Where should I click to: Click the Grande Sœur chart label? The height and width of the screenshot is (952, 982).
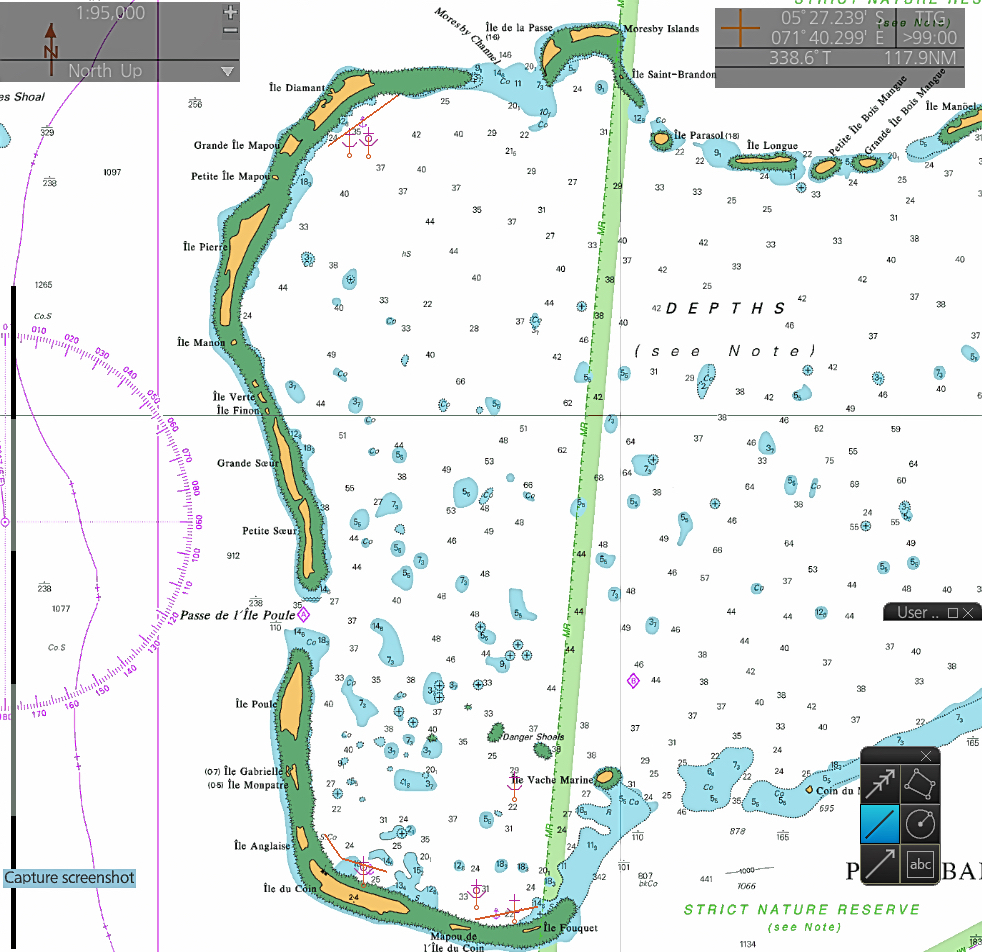click(x=248, y=463)
